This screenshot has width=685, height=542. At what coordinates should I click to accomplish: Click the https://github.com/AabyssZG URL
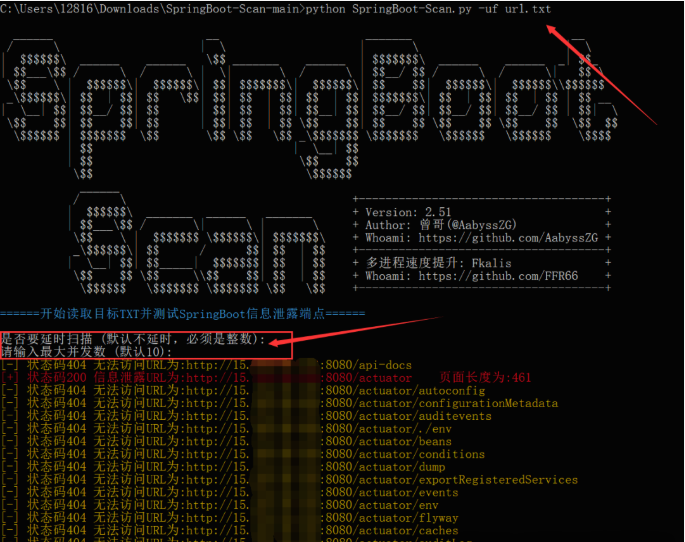pos(508,238)
